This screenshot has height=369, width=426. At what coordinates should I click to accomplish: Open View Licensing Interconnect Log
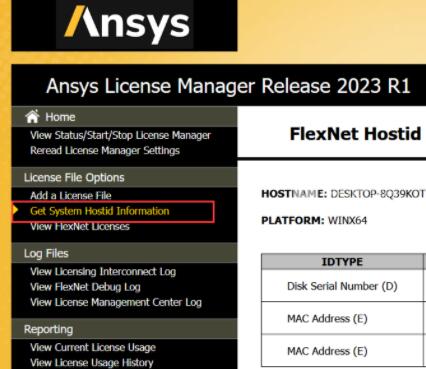pyautogui.click(x=103, y=272)
